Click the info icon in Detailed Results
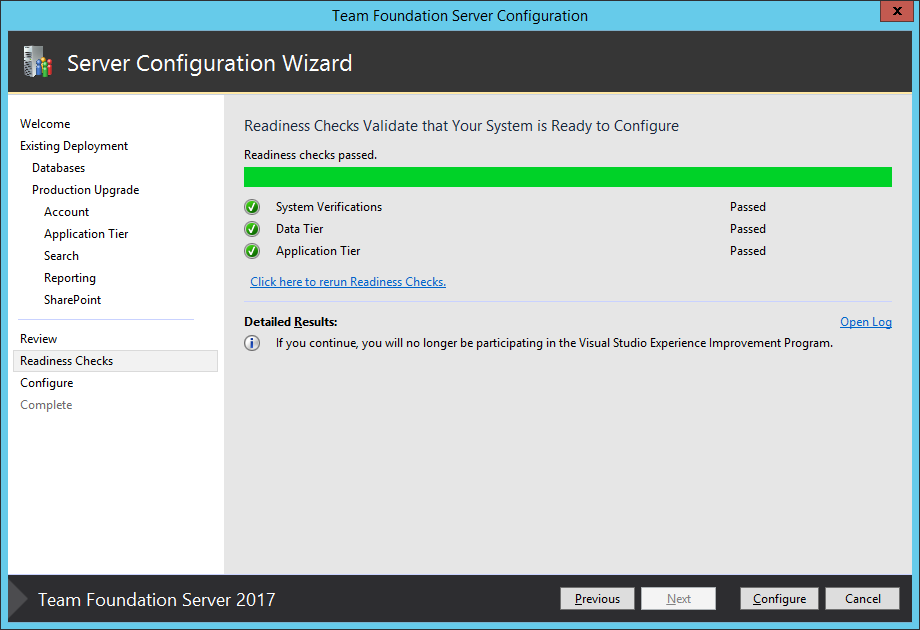The height and width of the screenshot is (630, 920). click(252, 343)
